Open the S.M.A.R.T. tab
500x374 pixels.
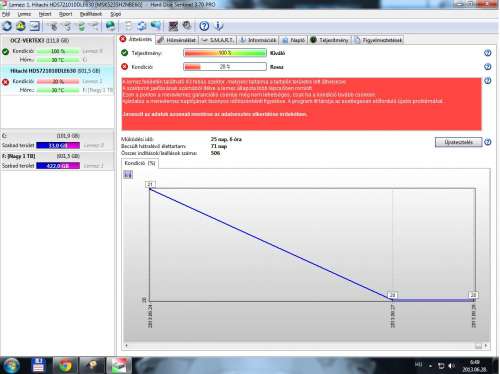pos(217,40)
